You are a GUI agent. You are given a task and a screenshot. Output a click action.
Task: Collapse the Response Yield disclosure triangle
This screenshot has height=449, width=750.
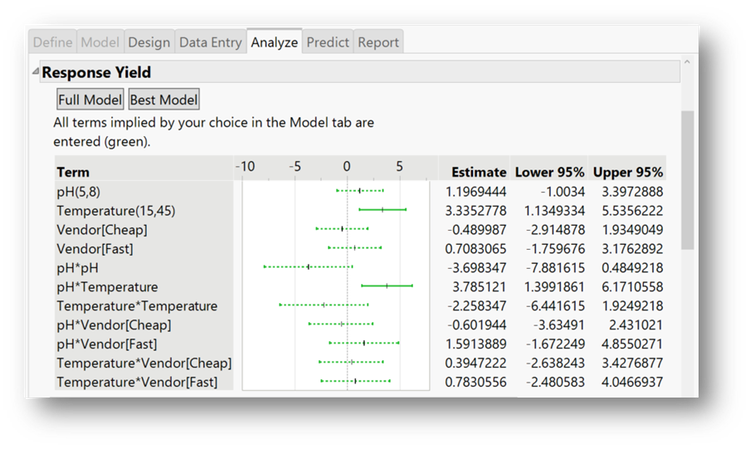point(34,73)
